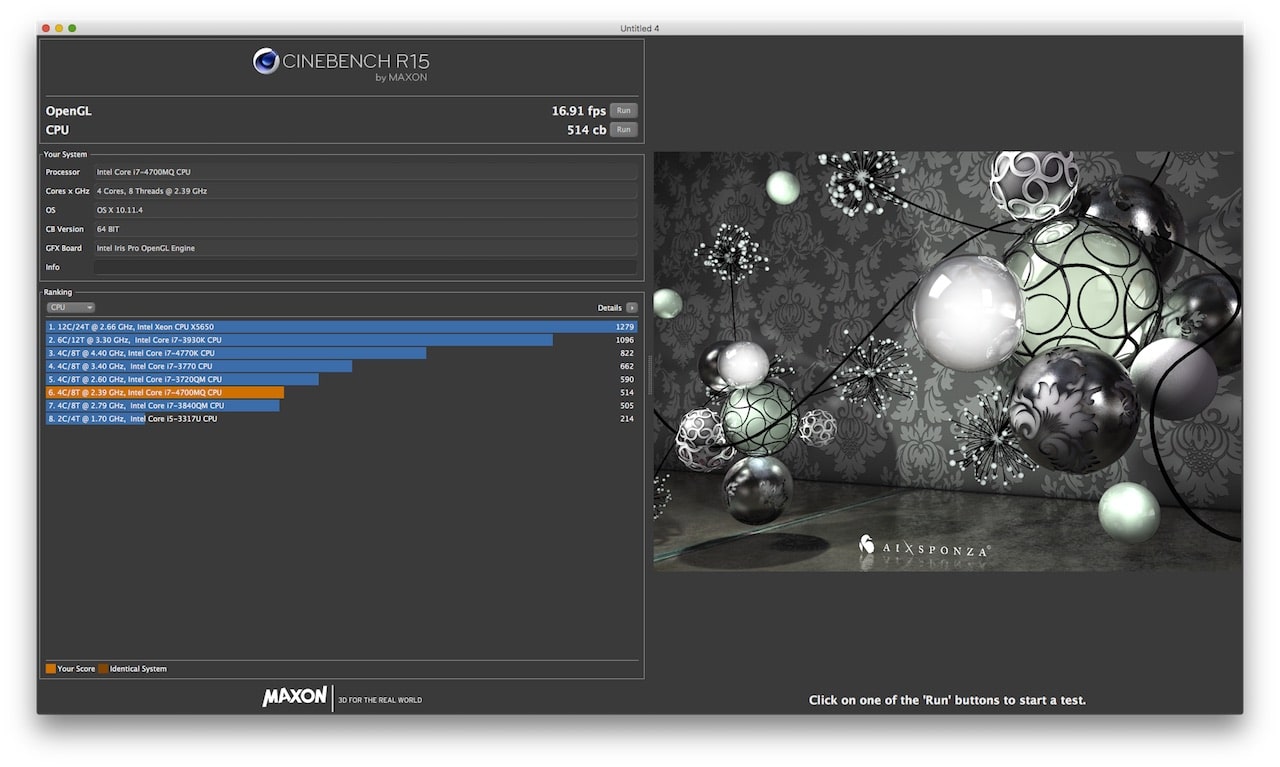Click the green fullscreen window button
1280x767 pixels.
(72, 28)
